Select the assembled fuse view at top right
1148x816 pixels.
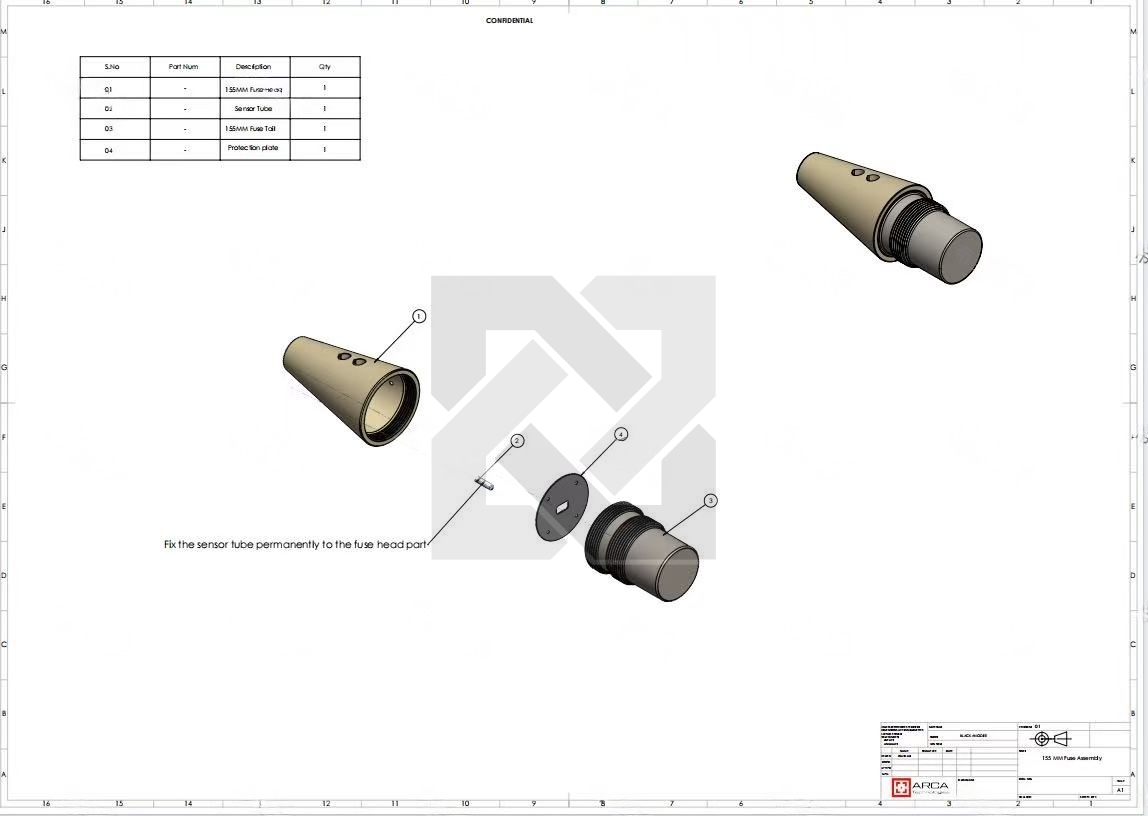[888, 215]
